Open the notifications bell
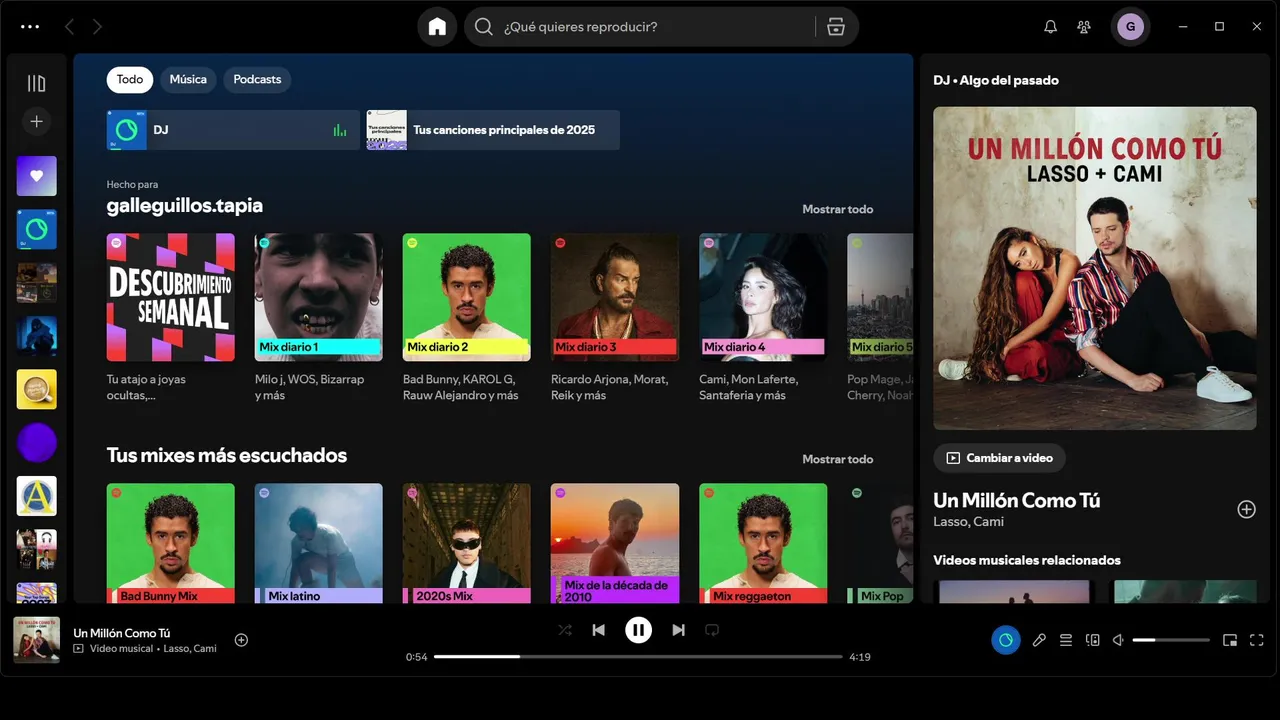This screenshot has height=720, width=1280. click(x=1050, y=27)
